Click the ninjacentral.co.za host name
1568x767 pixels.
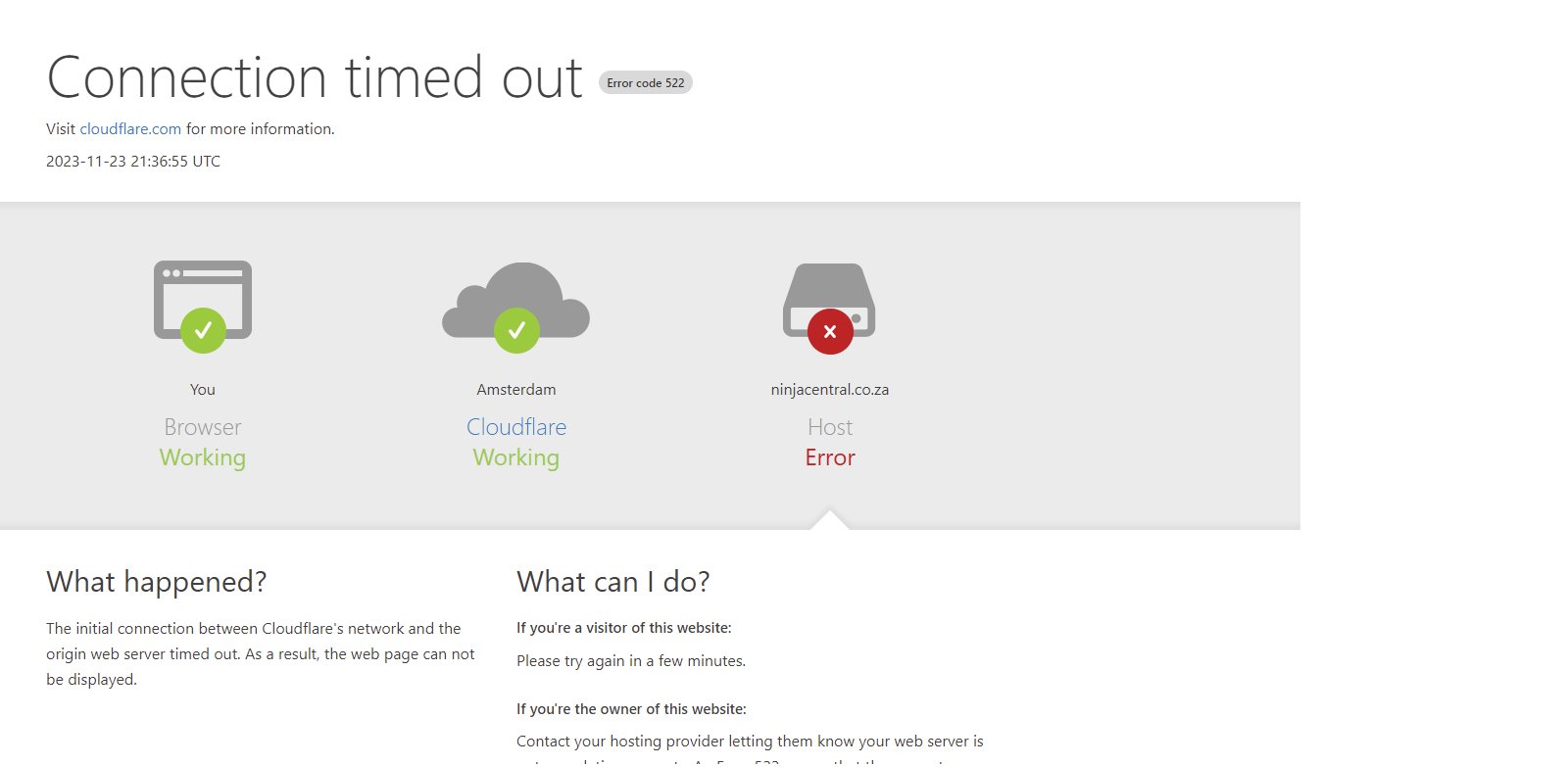tap(830, 390)
